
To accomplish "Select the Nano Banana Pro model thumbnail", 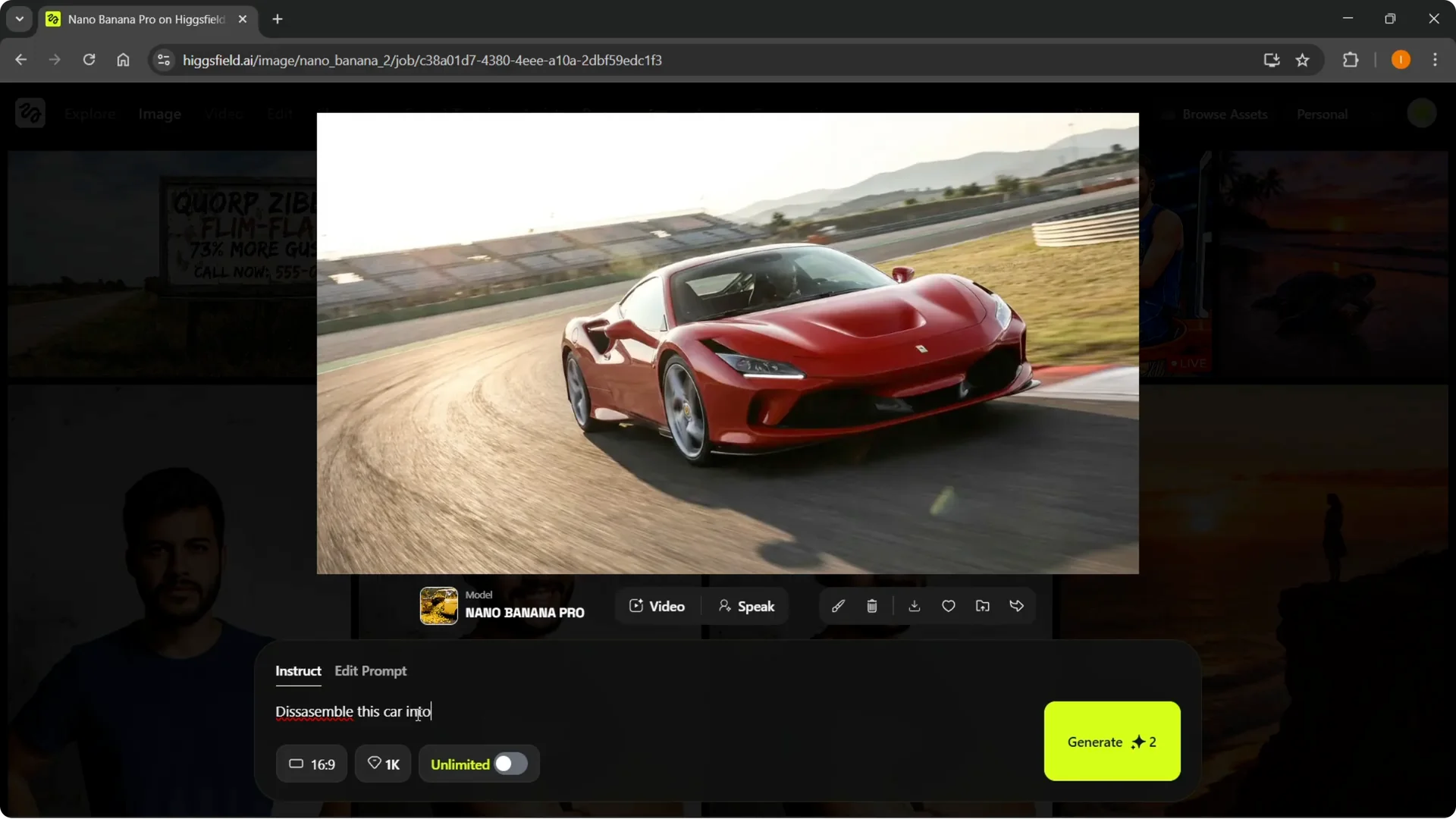I will tap(440, 606).
